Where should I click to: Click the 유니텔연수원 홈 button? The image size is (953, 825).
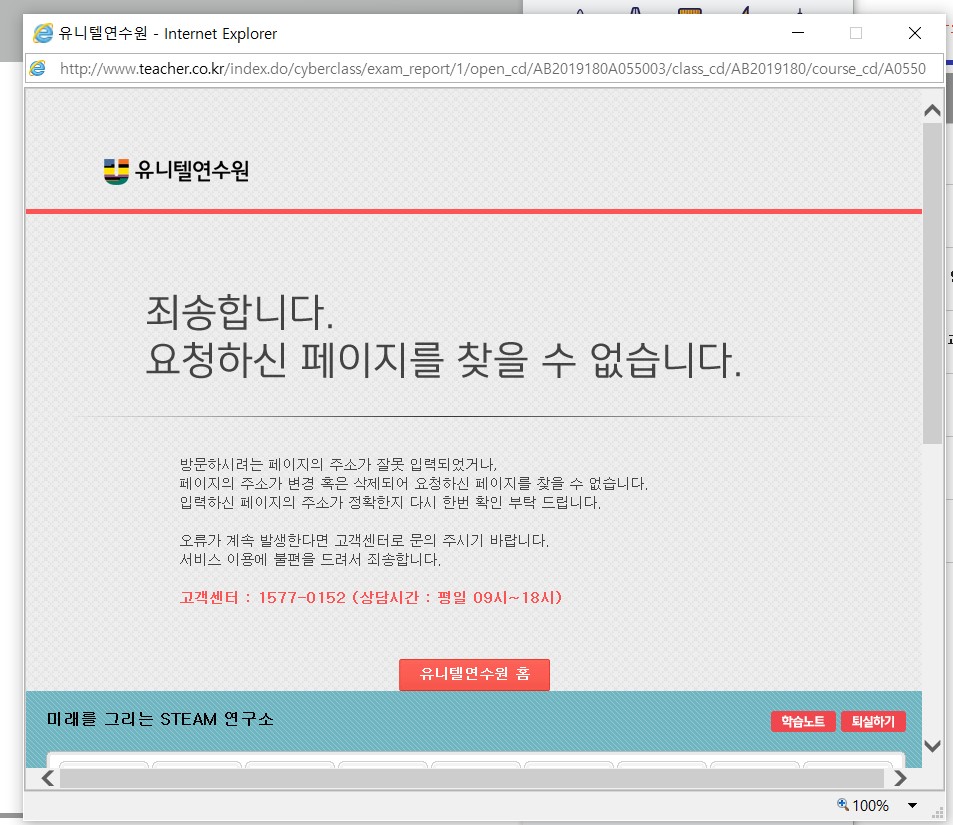474,675
